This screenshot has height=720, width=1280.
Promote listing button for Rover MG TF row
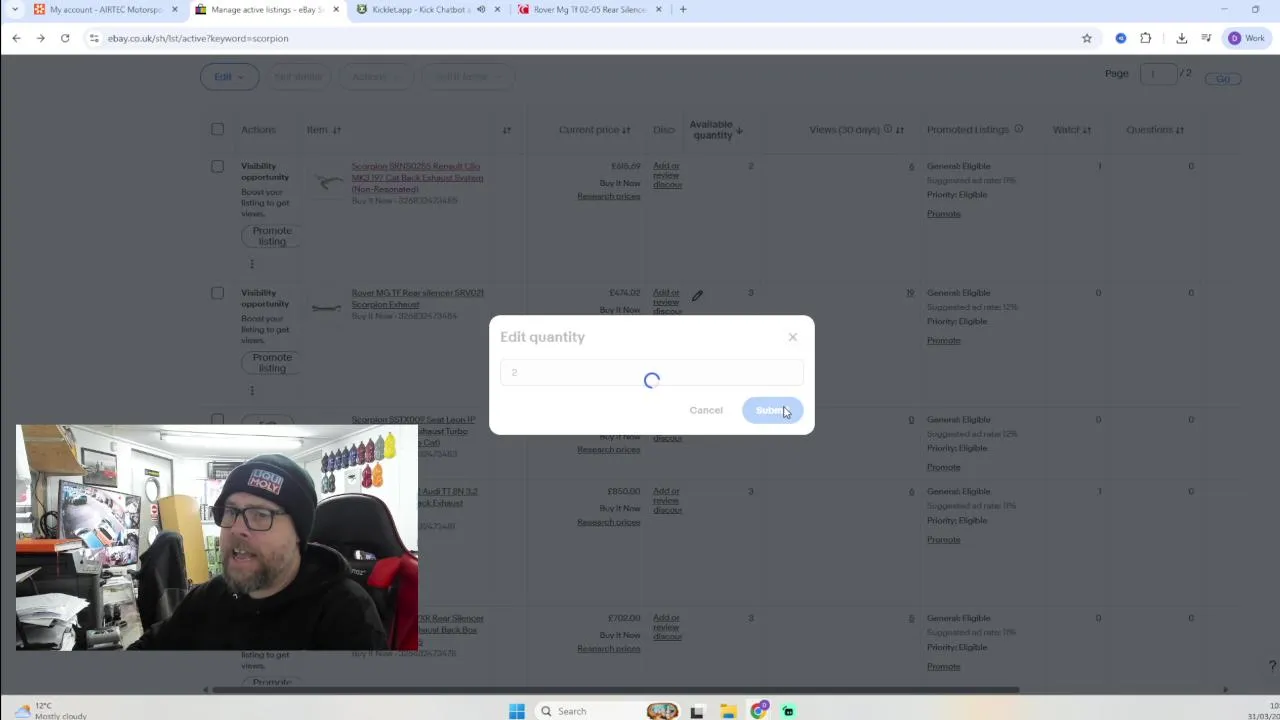click(272, 362)
